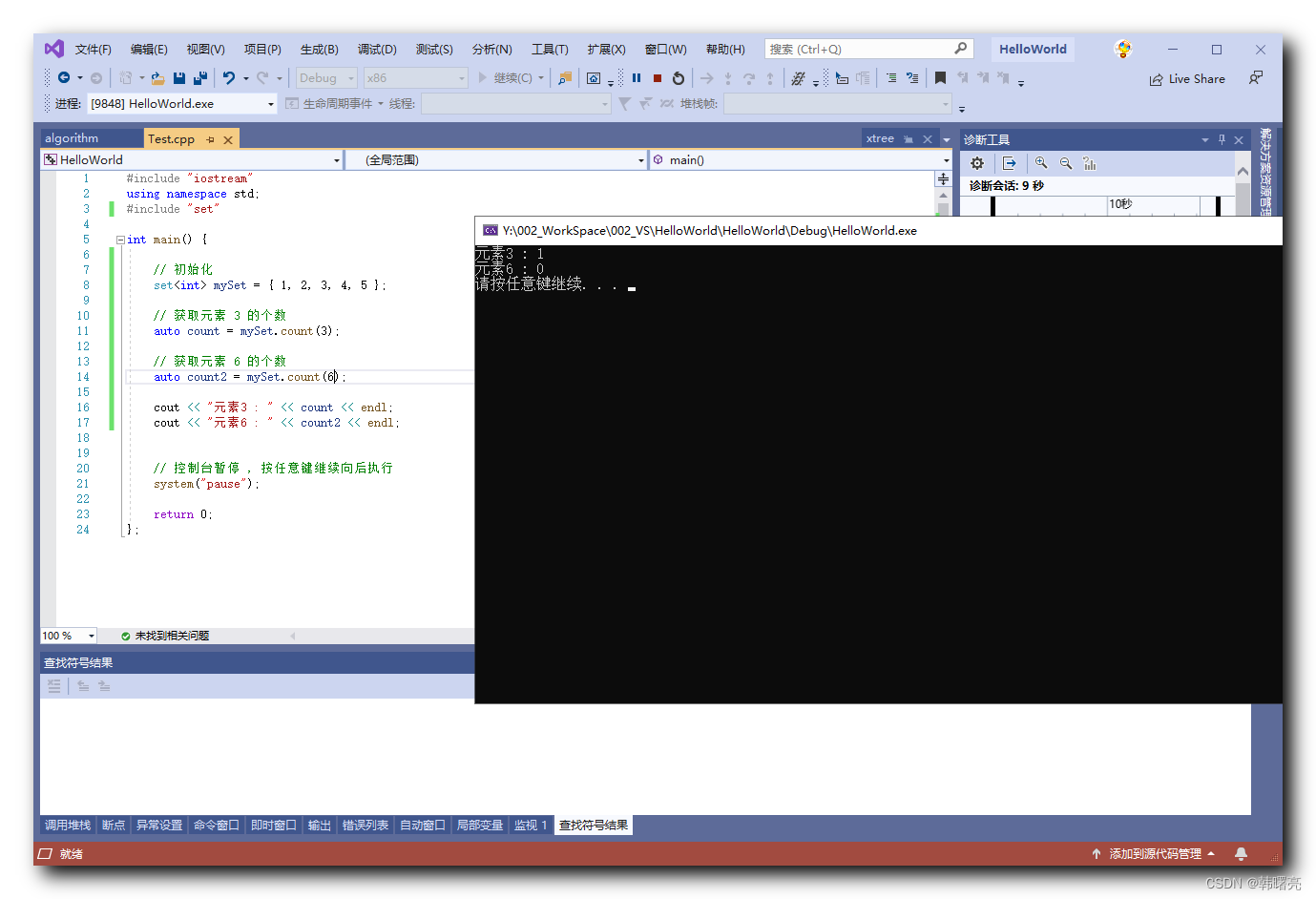Screen dimensions: 1316x899
Task: Click the restart debugging circular arrow icon
Action: pyautogui.click(x=678, y=77)
